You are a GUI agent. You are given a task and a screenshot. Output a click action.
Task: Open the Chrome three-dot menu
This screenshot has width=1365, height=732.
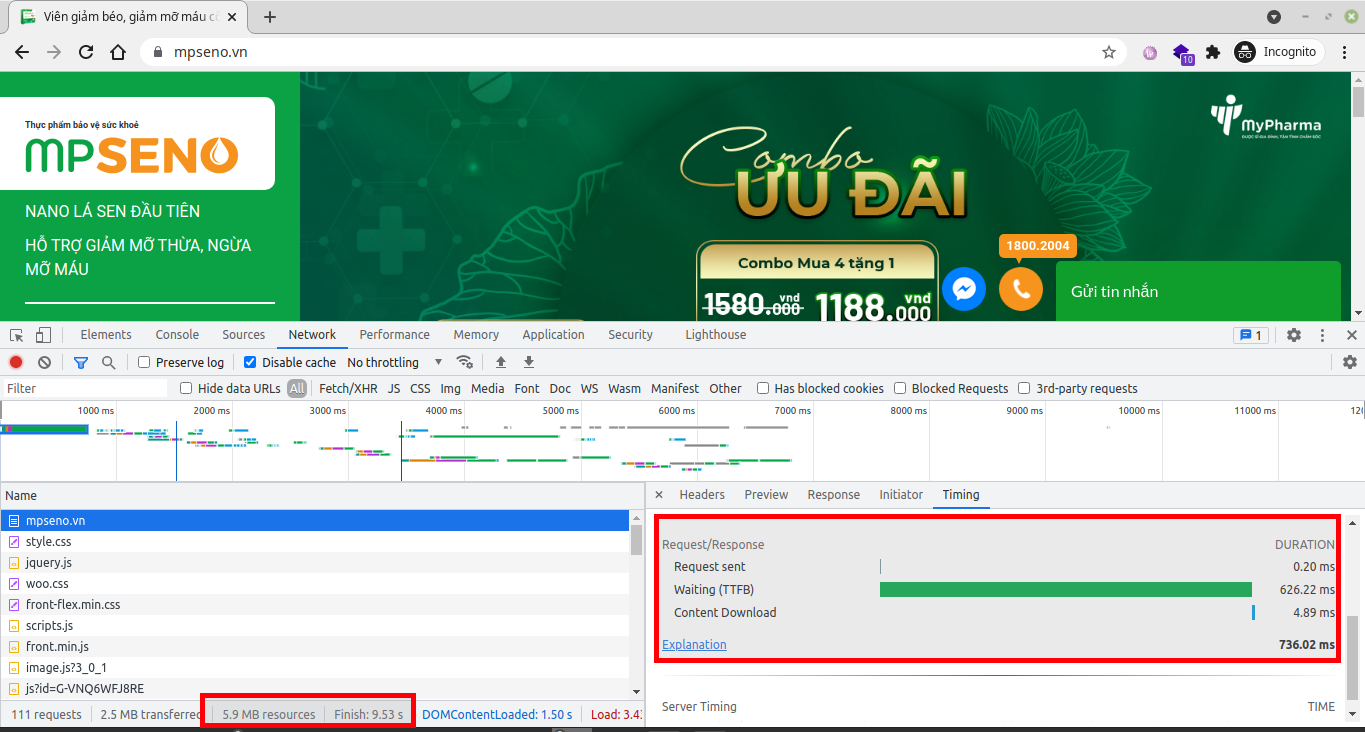tap(1344, 52)
